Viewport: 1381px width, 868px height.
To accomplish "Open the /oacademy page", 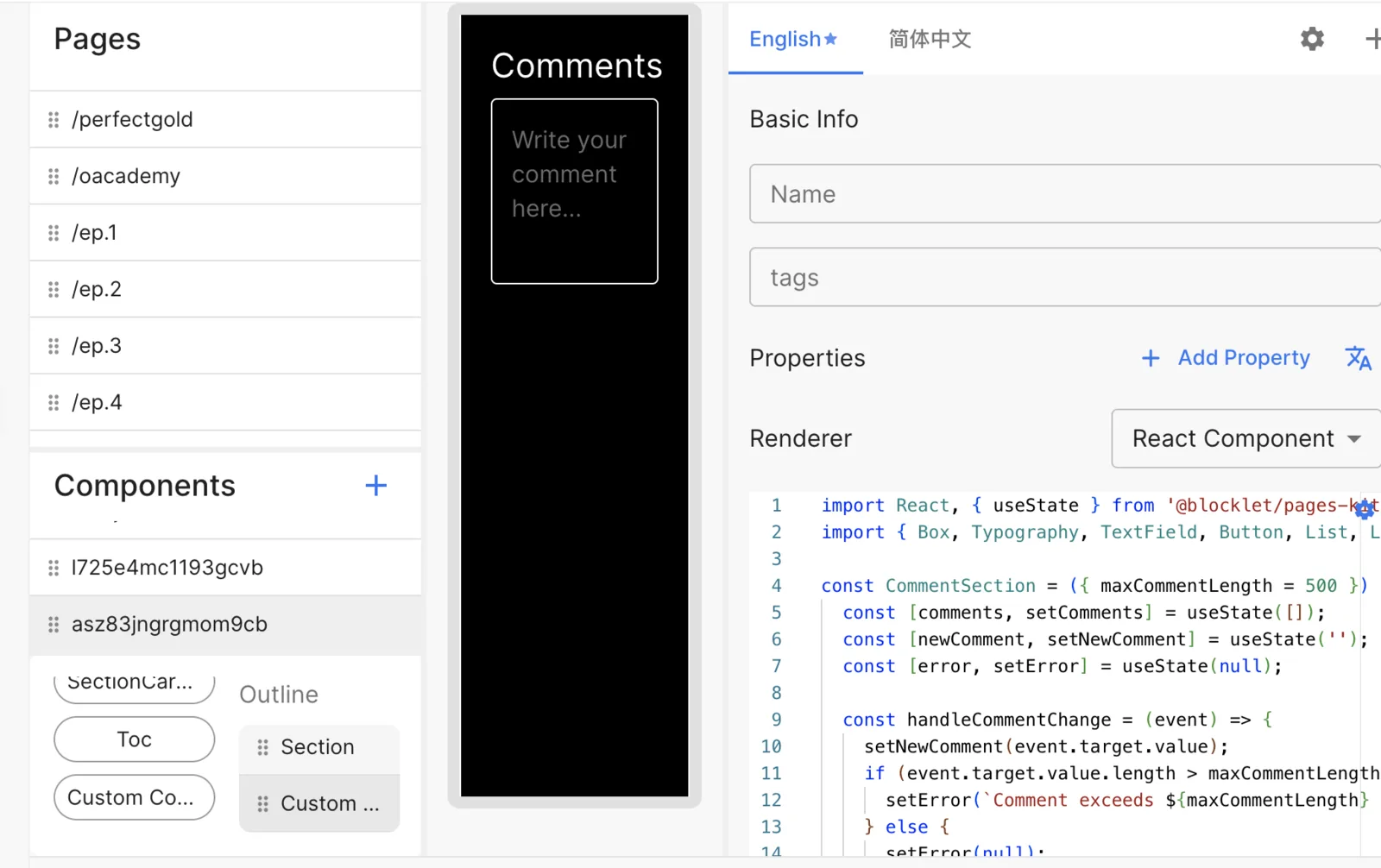I will pos(225,176).
